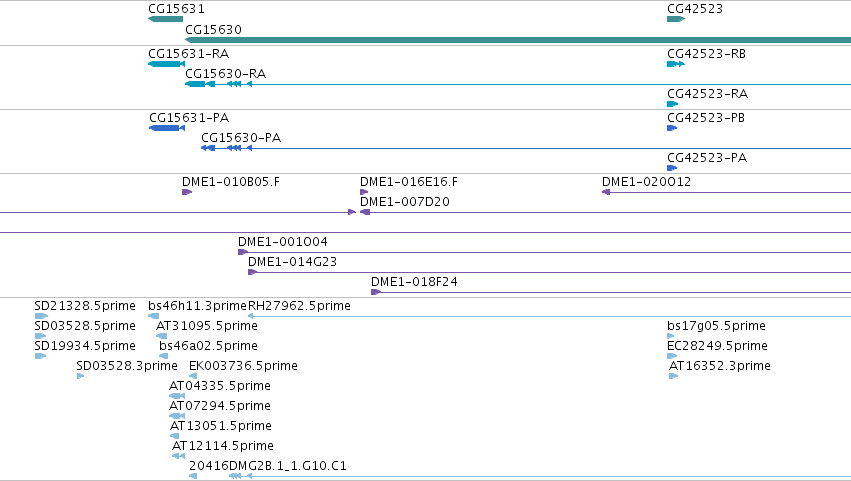Click the CG15631 gene name label
This screenshot has height=481, width=851.
pos(176,9)
